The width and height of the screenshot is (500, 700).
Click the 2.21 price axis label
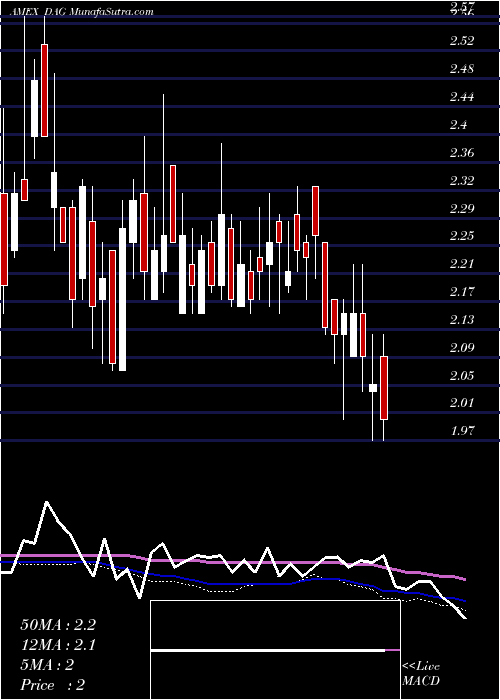[x=462, y=264]
